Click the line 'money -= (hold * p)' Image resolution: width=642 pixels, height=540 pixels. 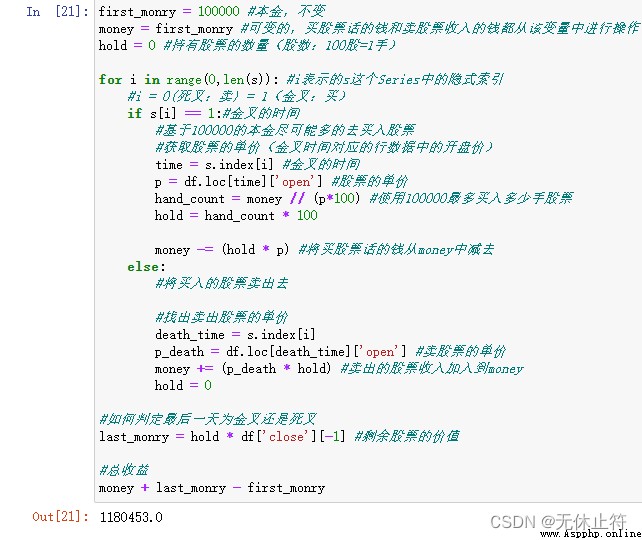pos(222,249)
